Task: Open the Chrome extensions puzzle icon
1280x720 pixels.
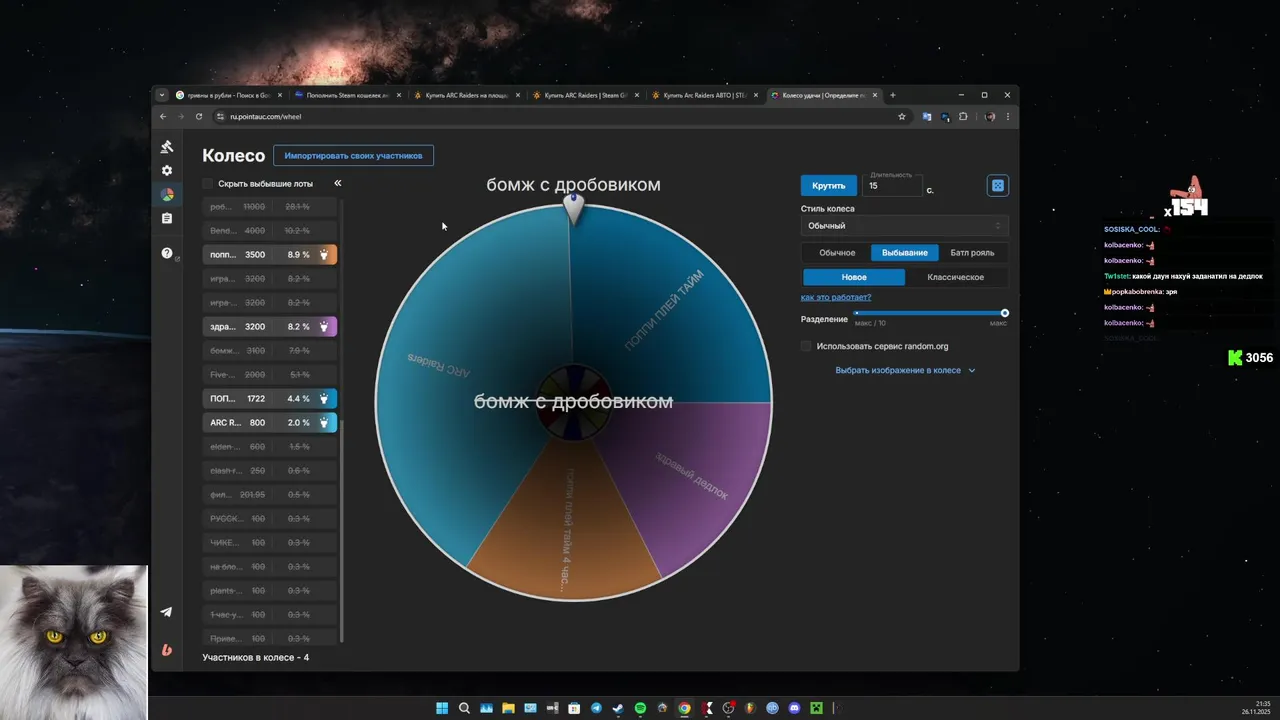Action: tap(963, 117)
